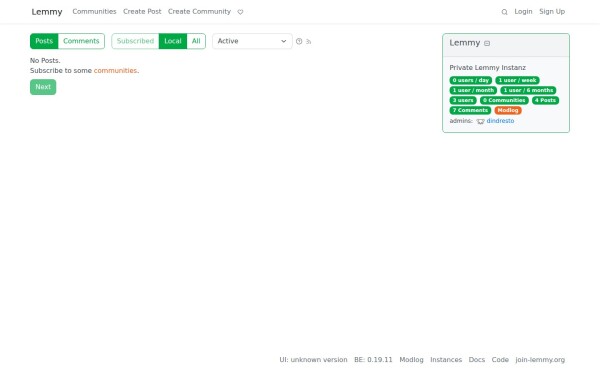Viewport: 600px width, 375px height.
Task: Click the '1 user / month' badge
Action: coord(473,90)
